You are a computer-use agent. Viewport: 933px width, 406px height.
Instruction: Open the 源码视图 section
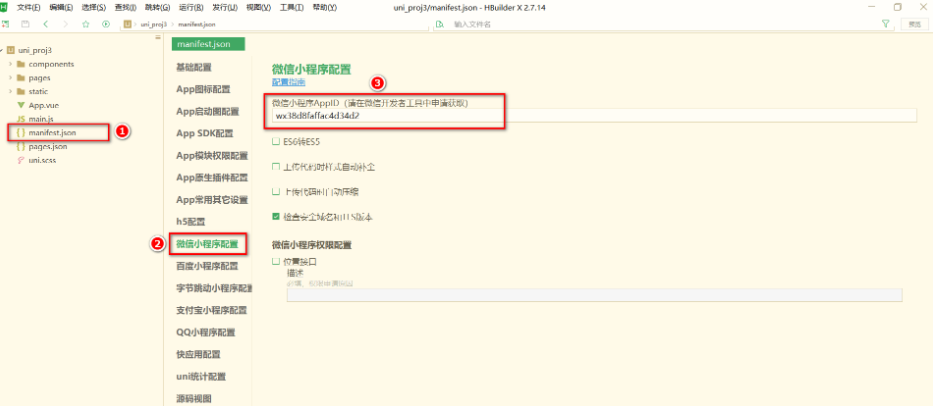tap(194, 398)
